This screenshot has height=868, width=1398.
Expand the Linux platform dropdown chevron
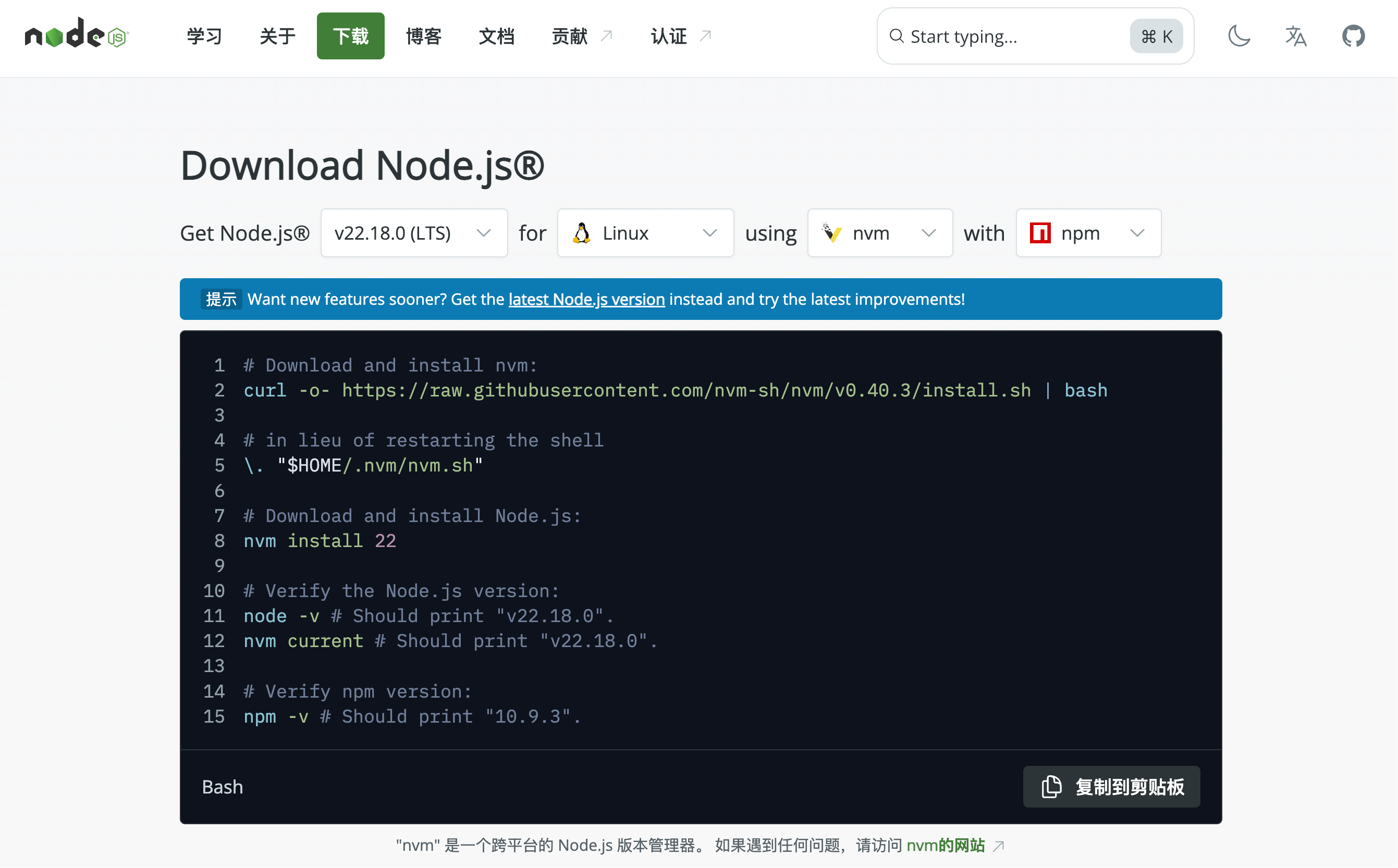(709, 233)
